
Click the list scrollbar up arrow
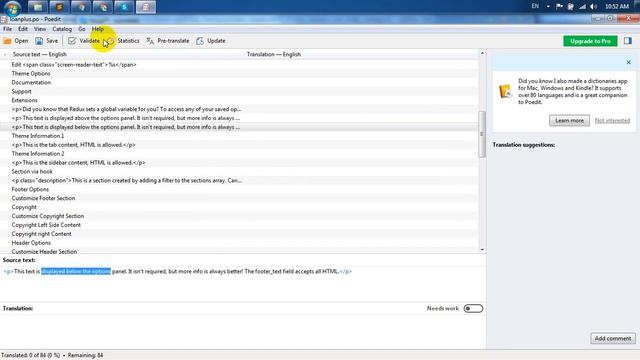coord(482,53)
